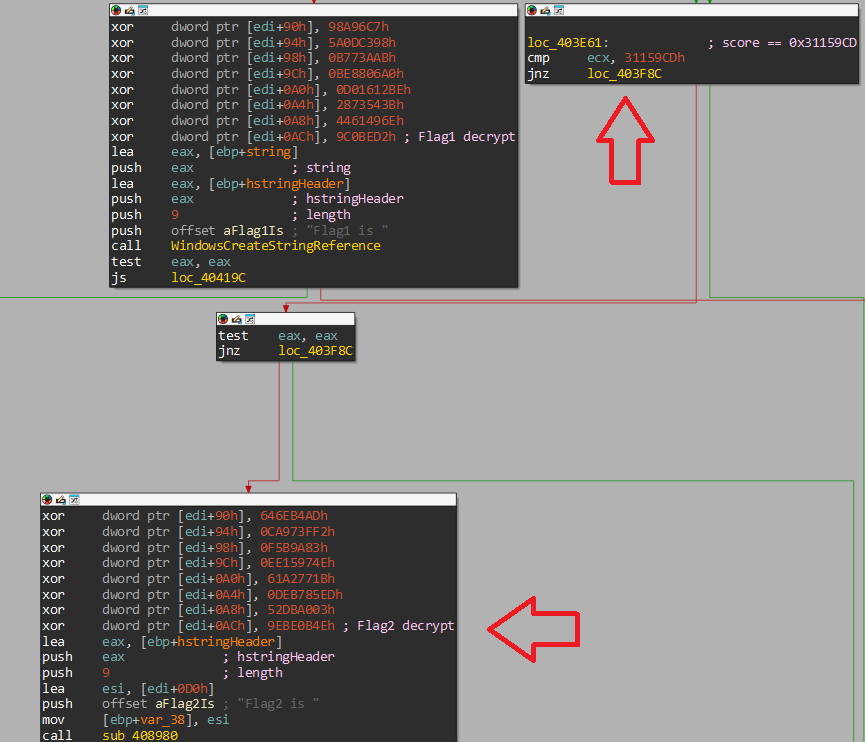Click the pencil edit icon on the loc_403E61 node
The width and height of the screenshot is (865, 742).
point(546,10)
